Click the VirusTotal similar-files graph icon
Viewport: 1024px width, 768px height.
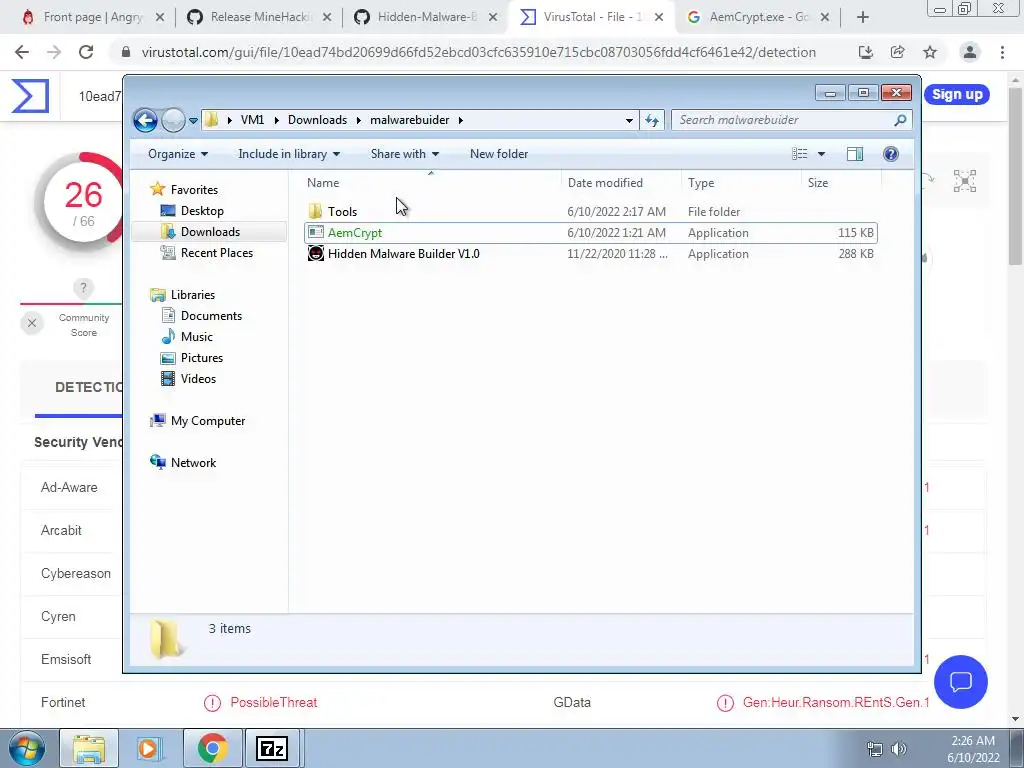point(965,181)
